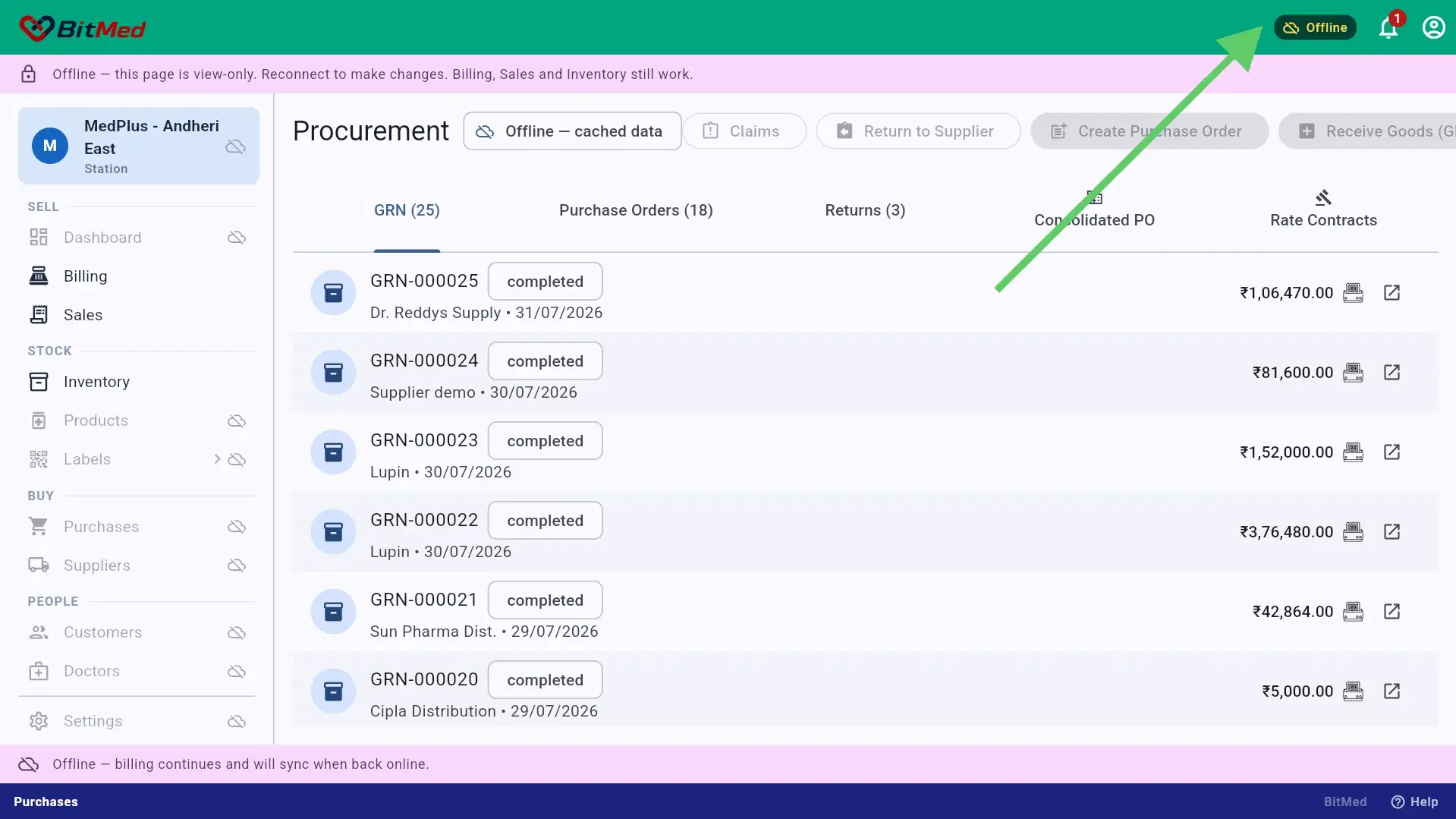This screenshot has height=819, width=1456.
Task: Click Receive Goods button
Action: pos(1367,131)
